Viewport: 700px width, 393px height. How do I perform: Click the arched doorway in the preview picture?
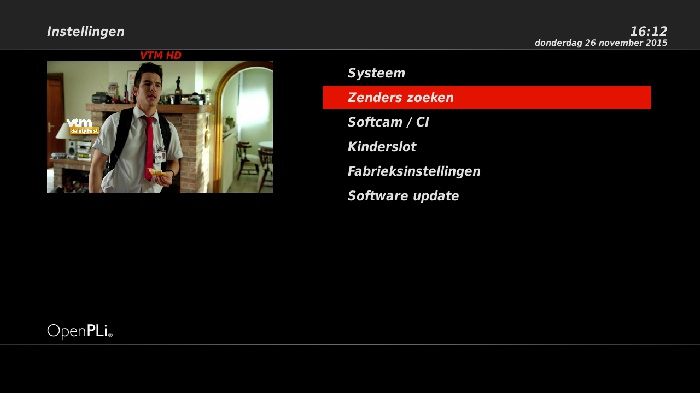tap(243, 127)
